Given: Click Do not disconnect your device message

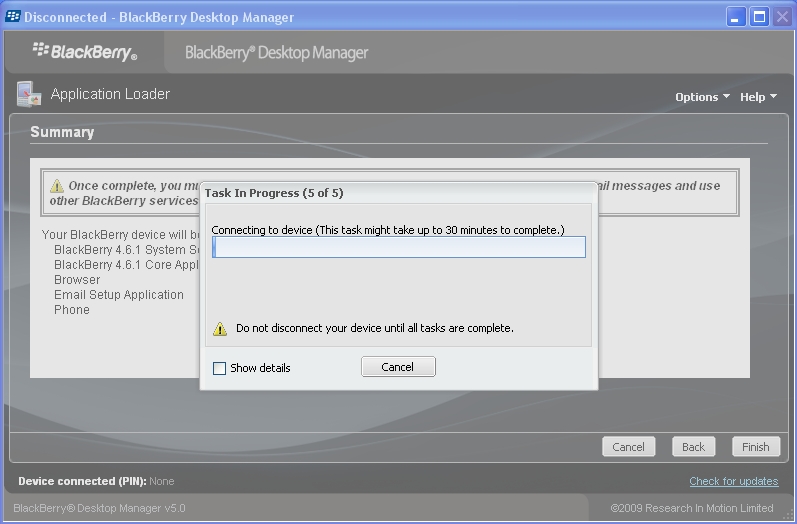Looking at the screenshot, I should click(375, 328).
